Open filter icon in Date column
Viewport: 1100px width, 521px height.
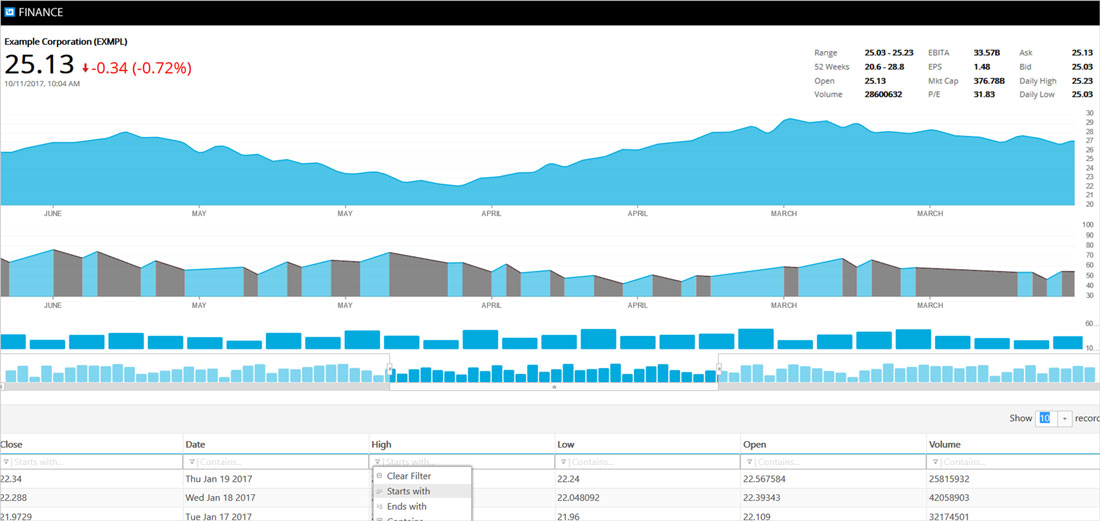coord(192,462)
